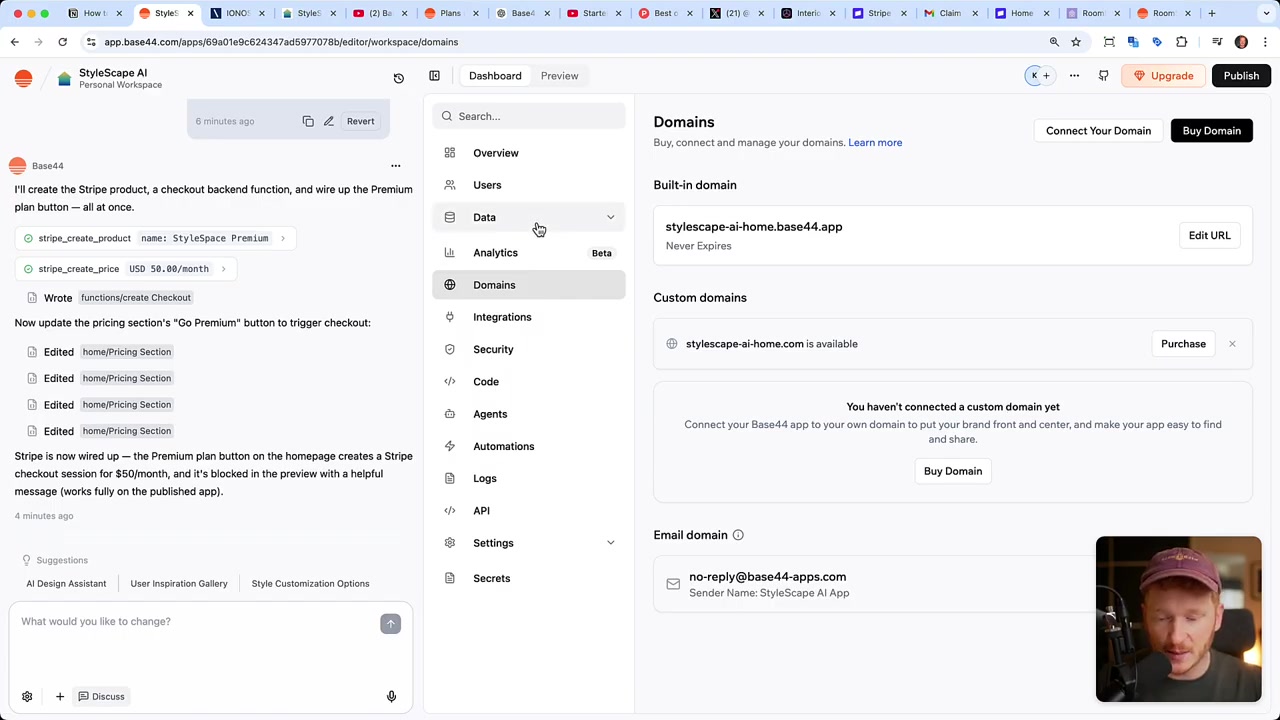
Task: Revert the earlier chat change
Action: 360,121
